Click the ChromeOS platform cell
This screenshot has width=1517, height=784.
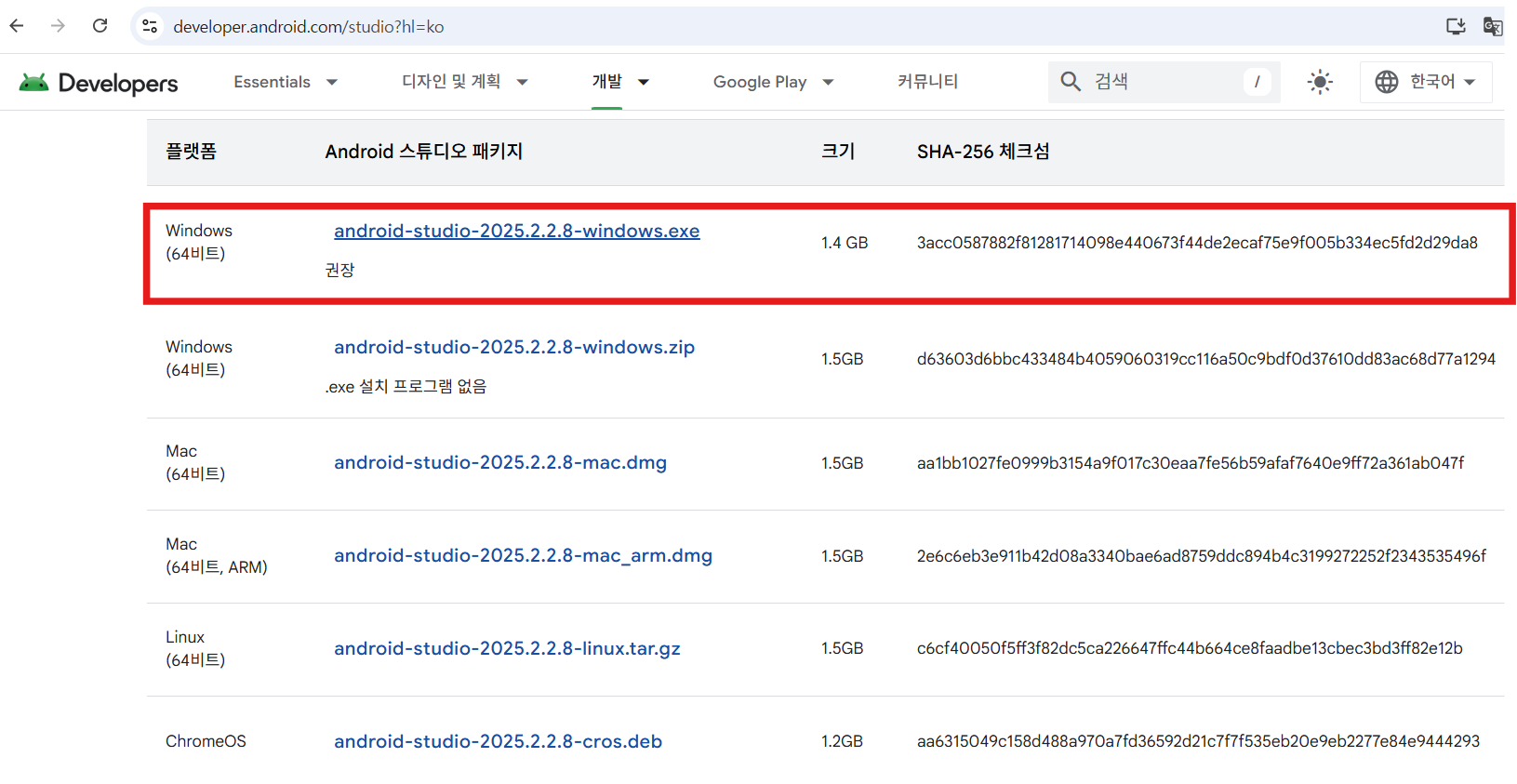click(x=206, y=741)
